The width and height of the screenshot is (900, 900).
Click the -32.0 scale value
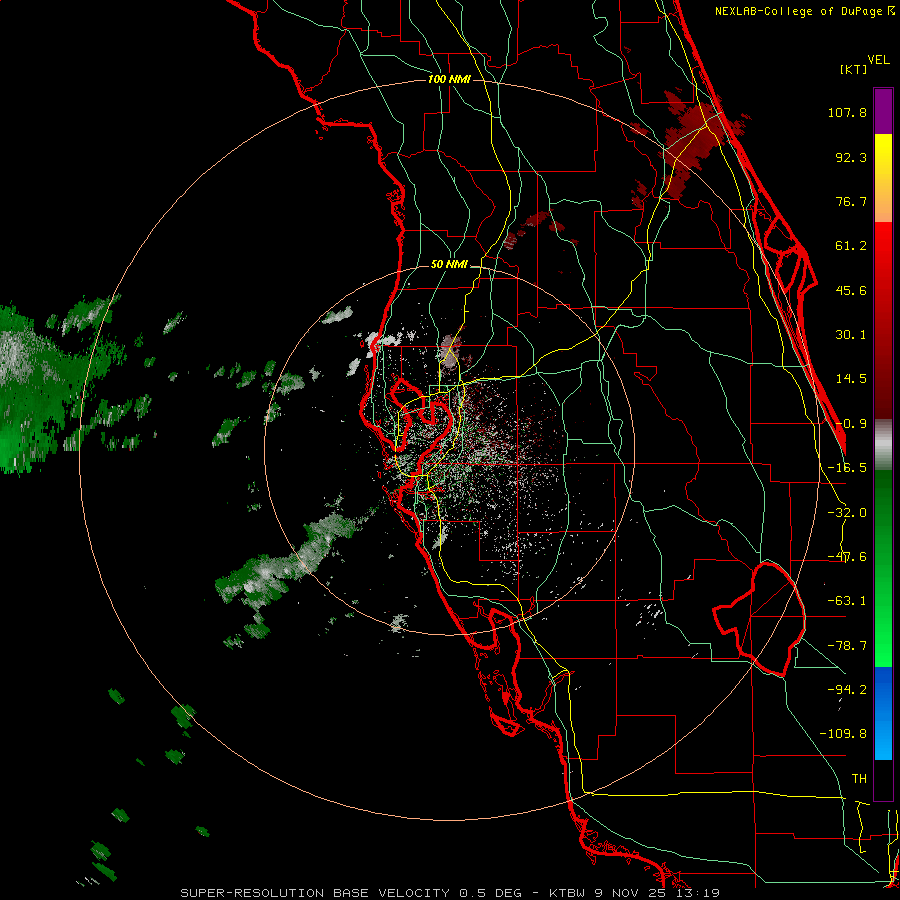(x=847, y=513)
